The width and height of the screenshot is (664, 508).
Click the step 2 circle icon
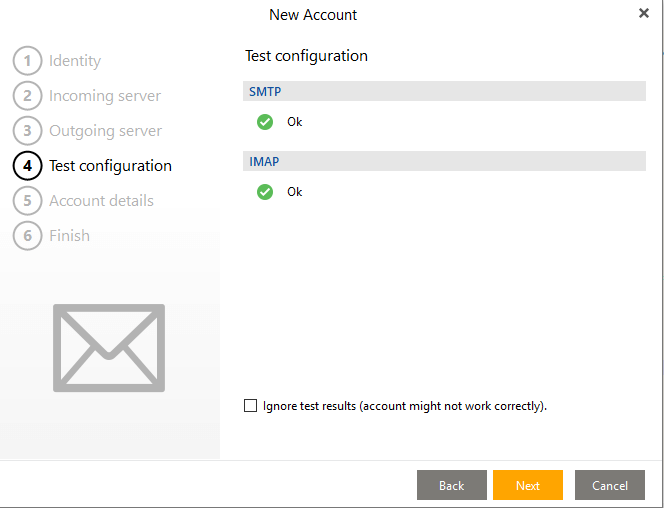pos(28,96)
